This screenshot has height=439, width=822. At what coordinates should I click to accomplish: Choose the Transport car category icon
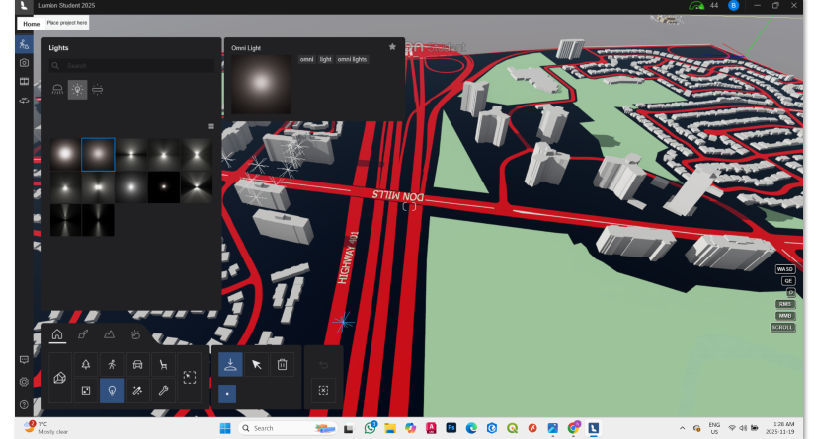point(137,366)
